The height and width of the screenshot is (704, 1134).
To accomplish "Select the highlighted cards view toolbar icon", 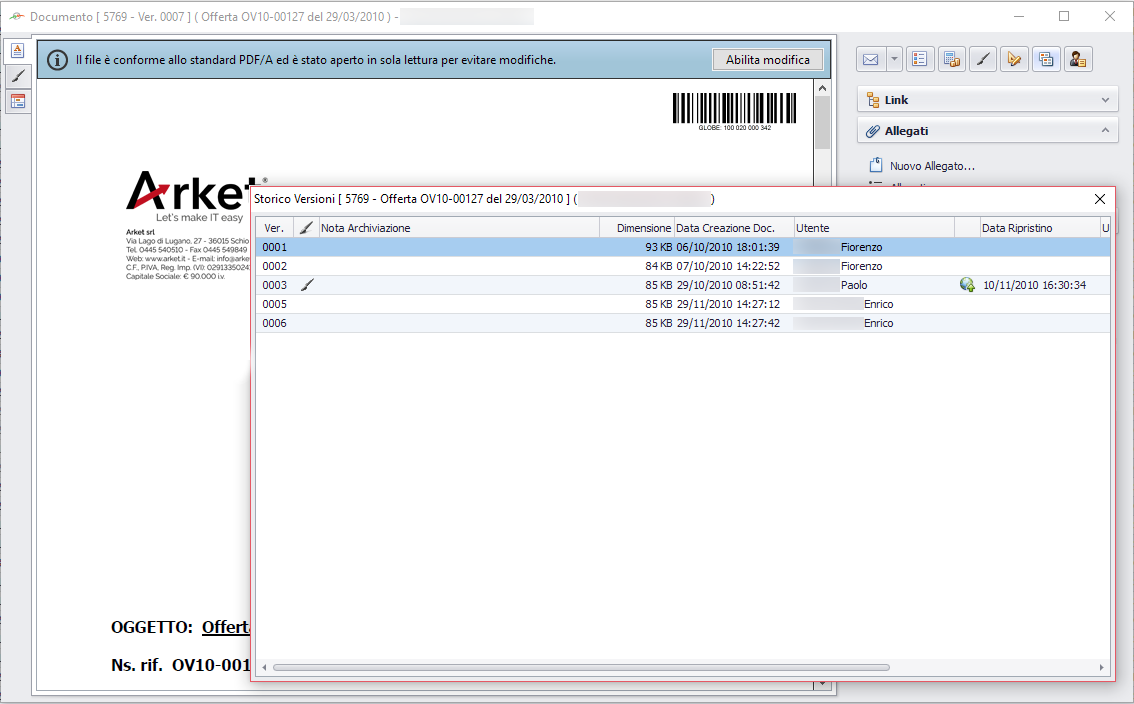I will 1047,58.
